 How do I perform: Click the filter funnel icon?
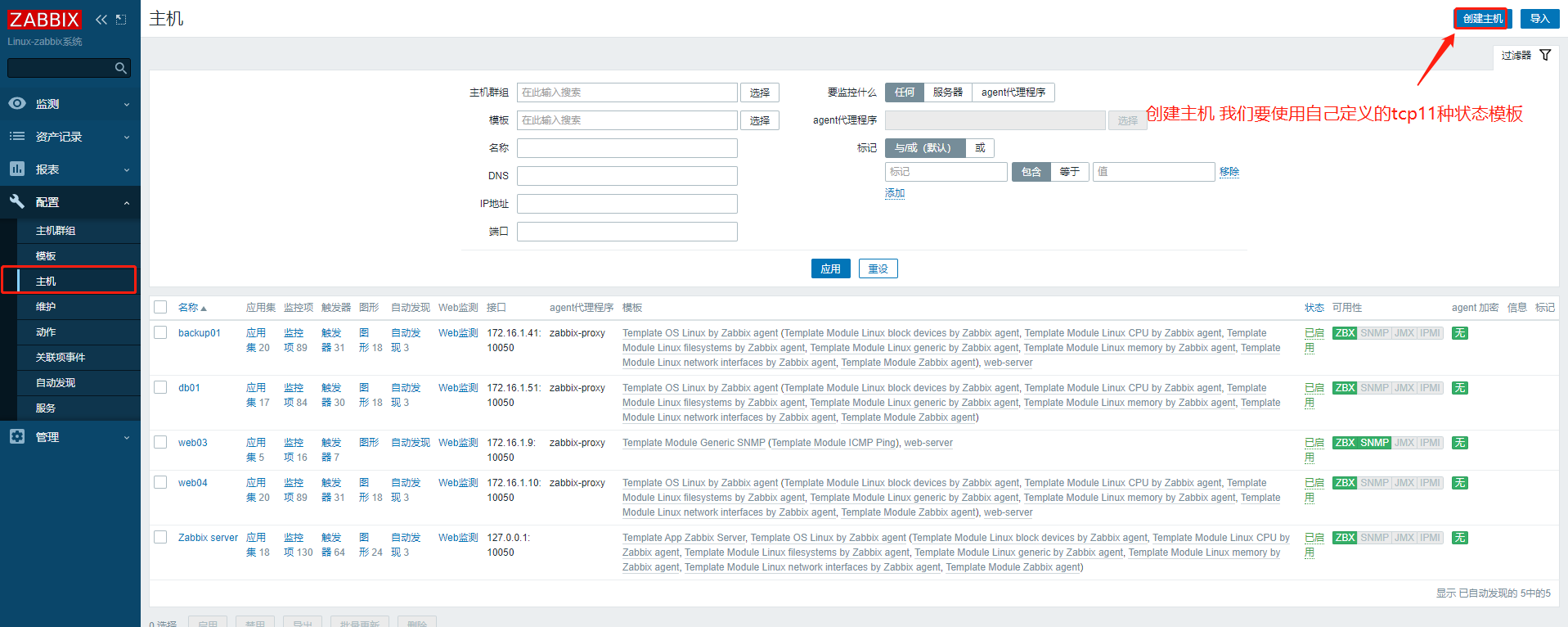tap(1545, 55)
